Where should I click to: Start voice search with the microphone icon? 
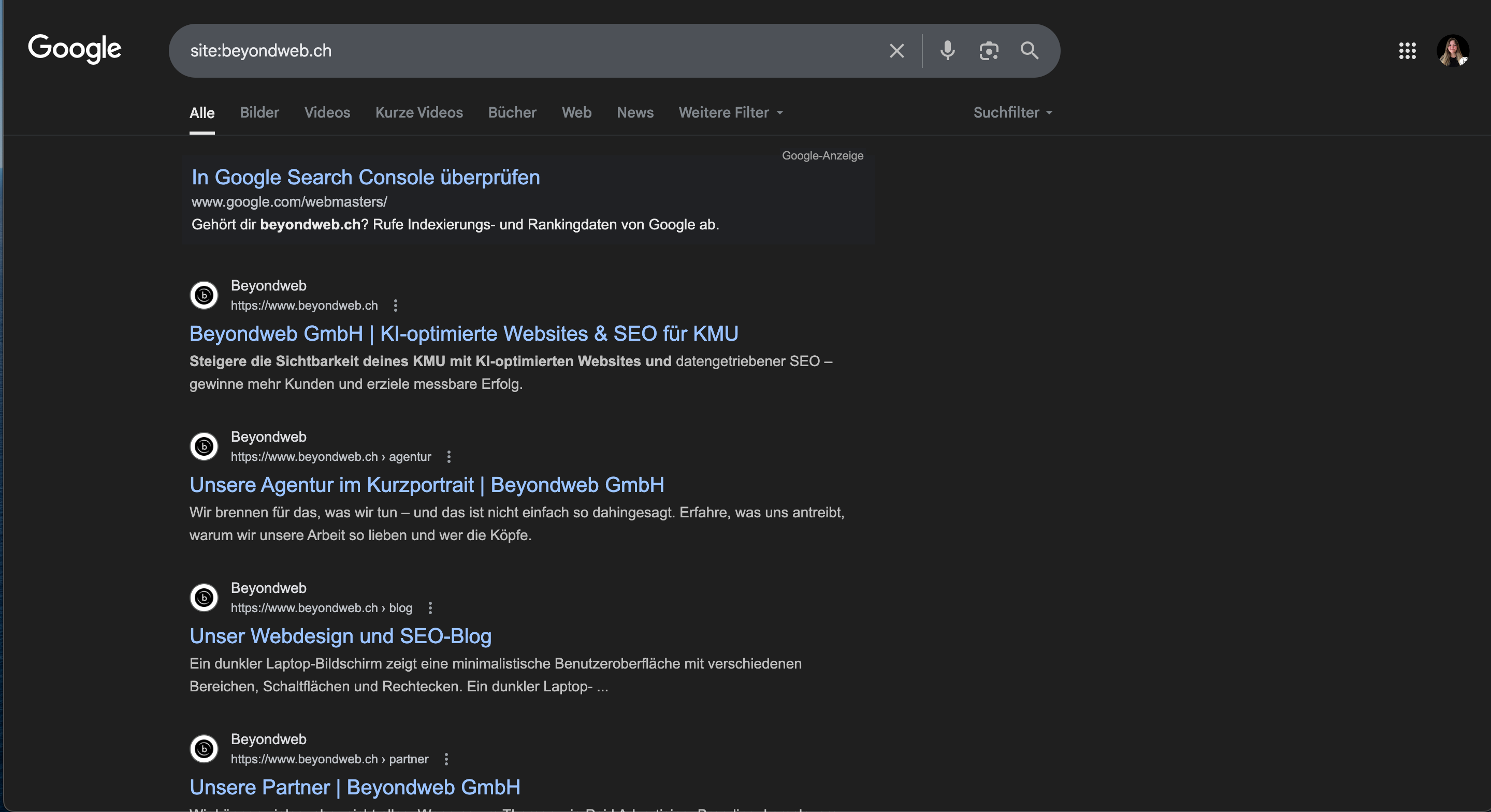click(948, 51)
